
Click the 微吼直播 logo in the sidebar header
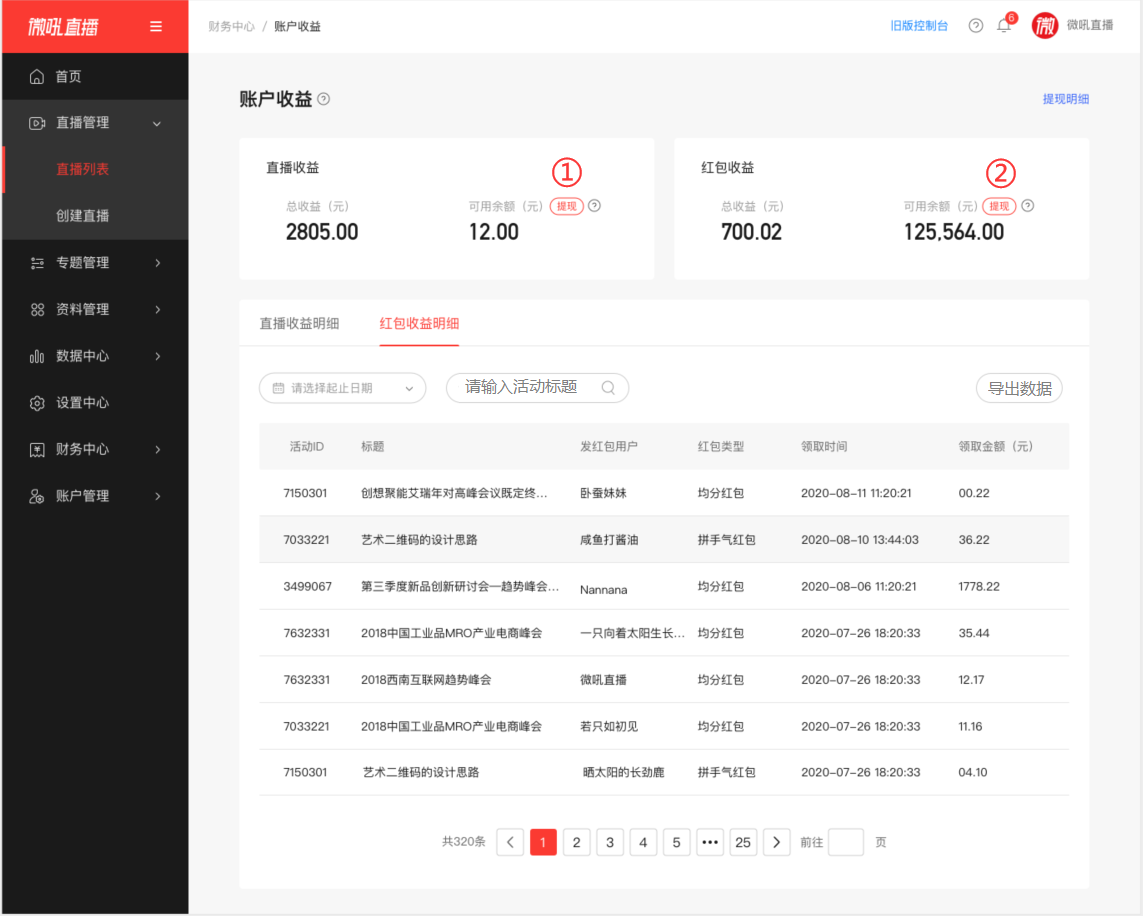[x=63, y=27]
